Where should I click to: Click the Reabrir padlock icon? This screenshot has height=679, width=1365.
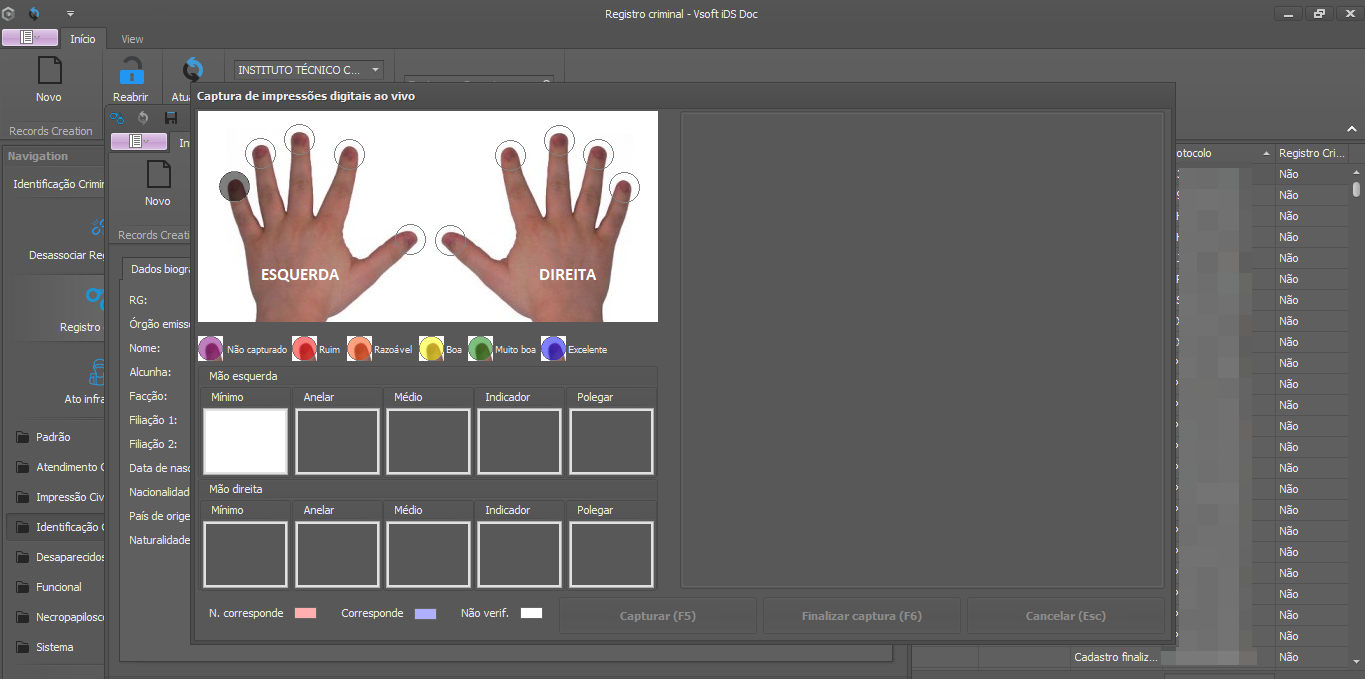131,72
